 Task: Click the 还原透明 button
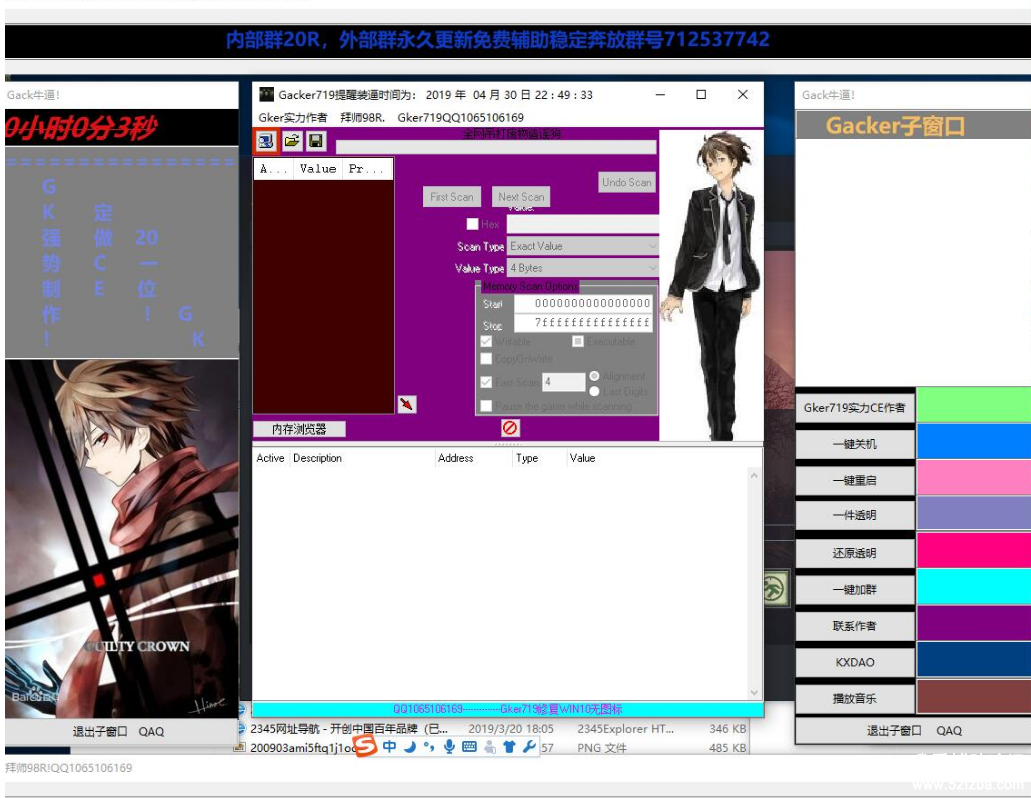855,553
